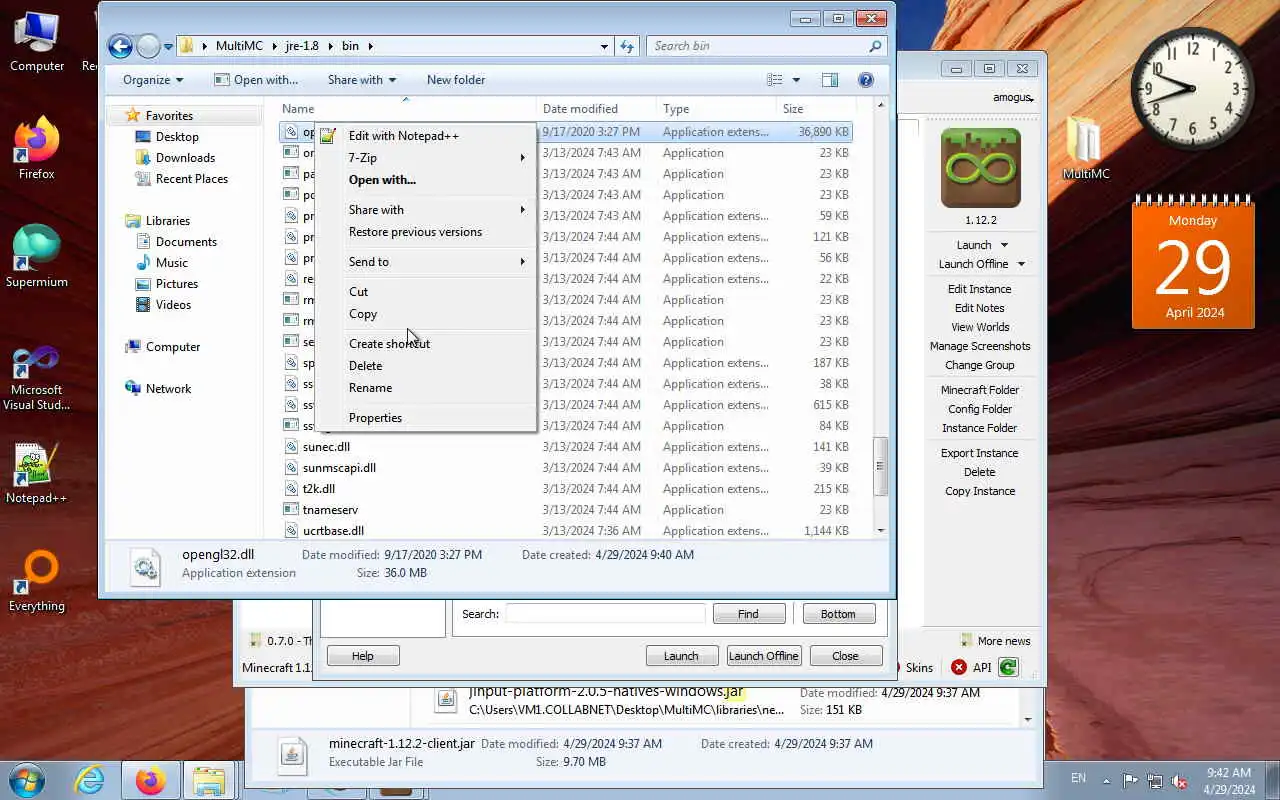This screenshot has height=800, width=1280.
Task: Open Share with toolbar dropdown
Action: coord(362,80)
